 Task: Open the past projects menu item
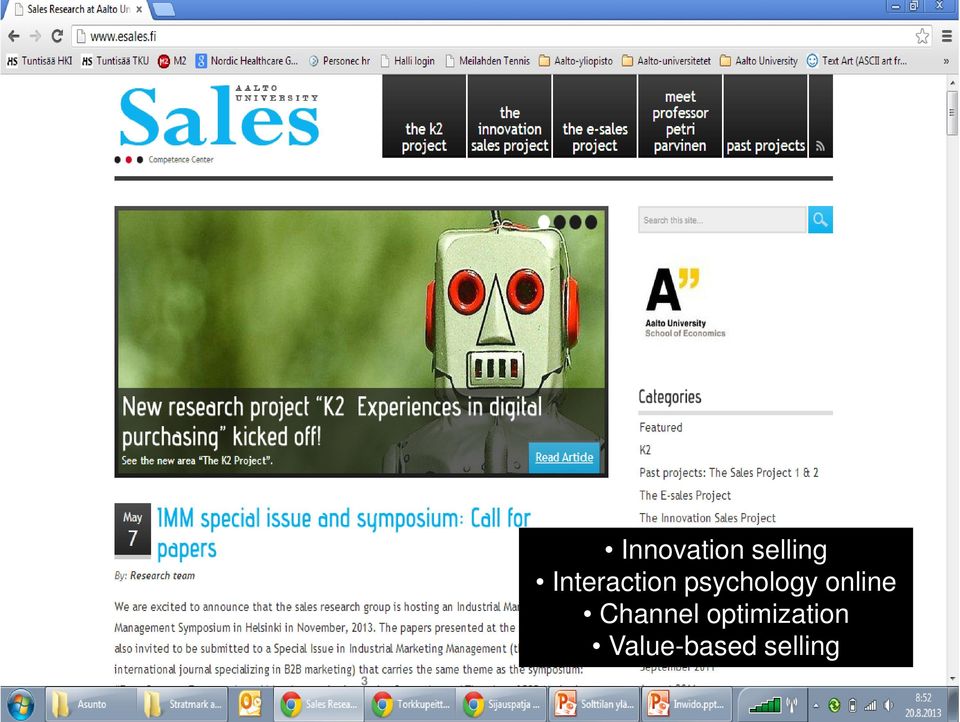click(x=765, y=116)
